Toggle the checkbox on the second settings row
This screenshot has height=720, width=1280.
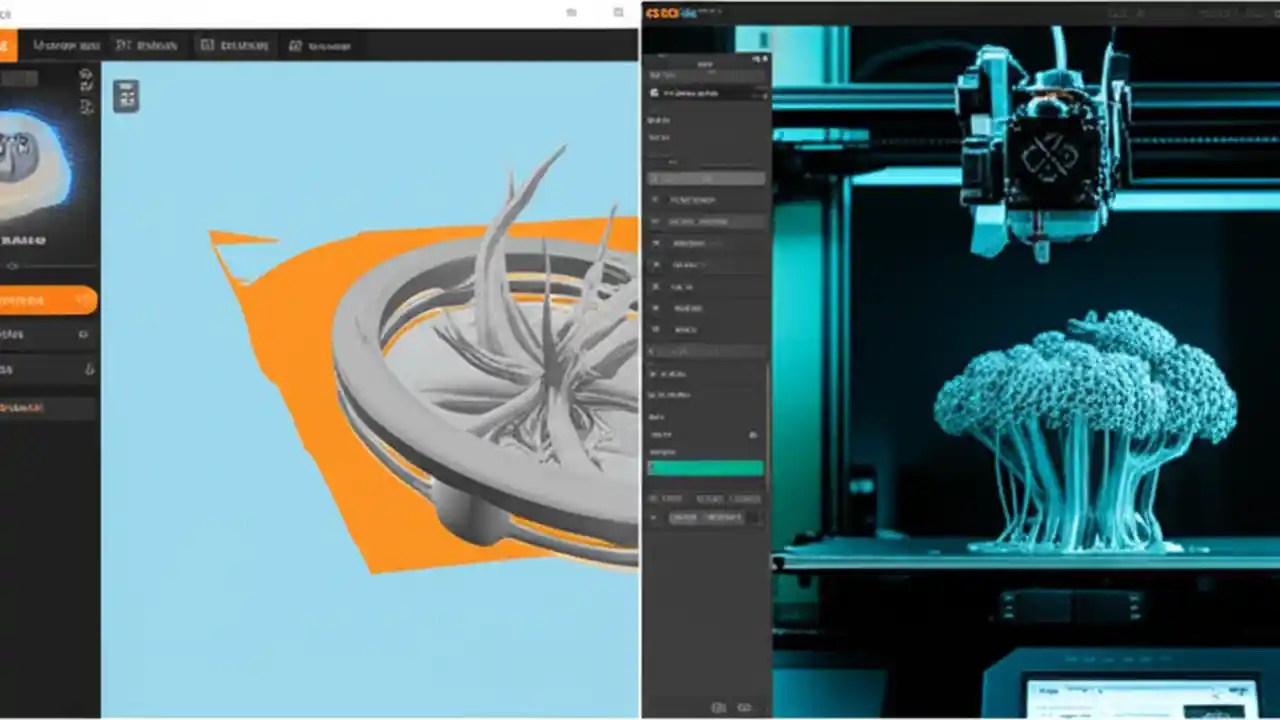tap(656, 221)
